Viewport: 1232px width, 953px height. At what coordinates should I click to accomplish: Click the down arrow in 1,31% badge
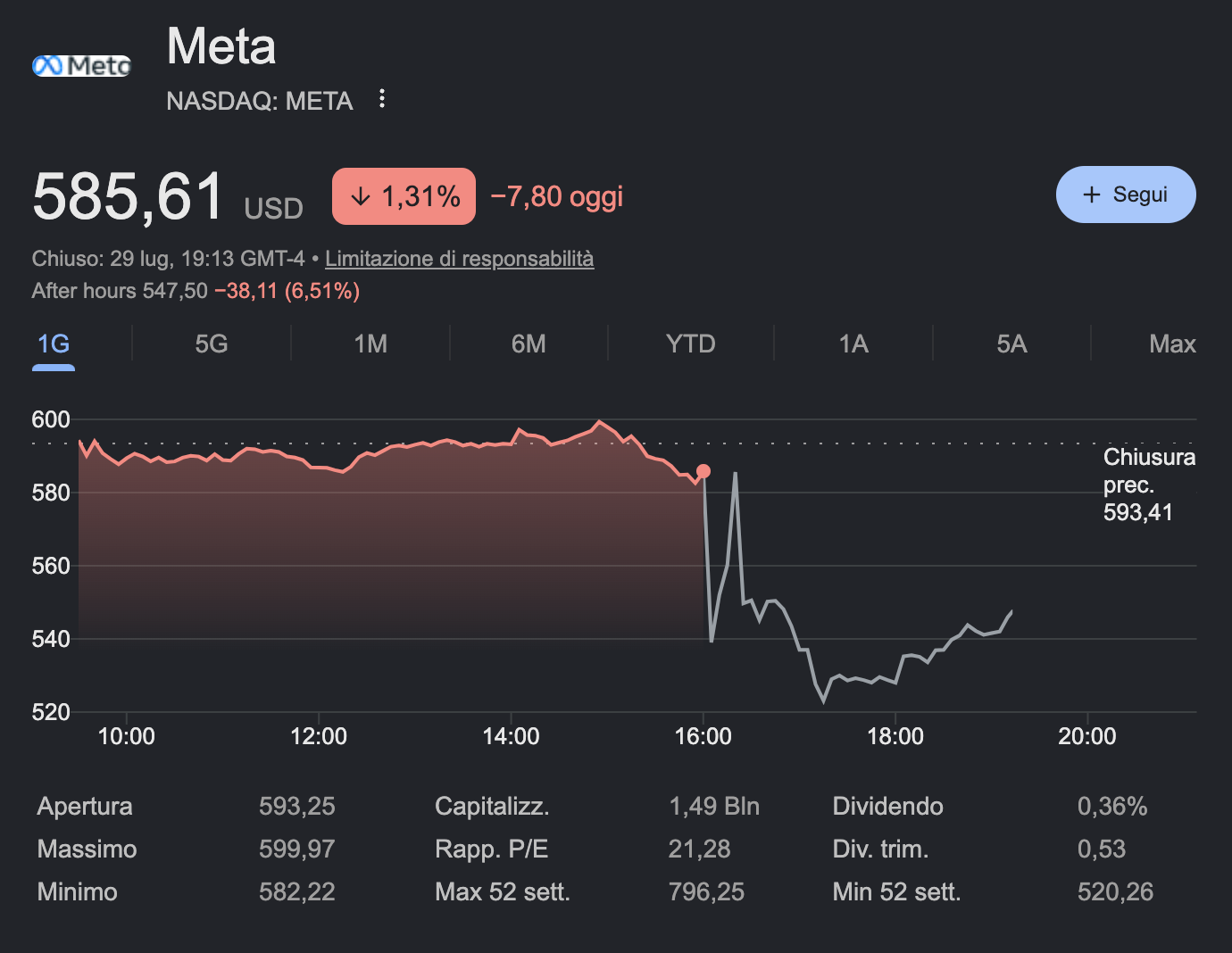[x=361, y=196]
